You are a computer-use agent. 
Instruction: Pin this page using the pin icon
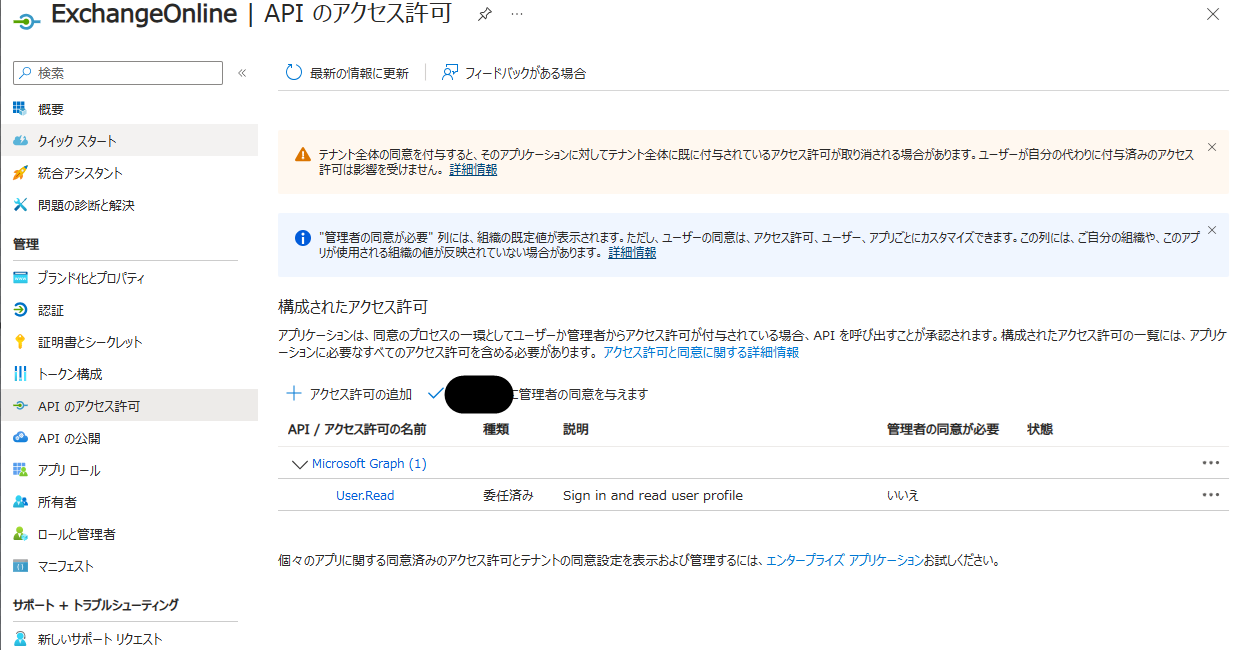(x=487, y=15)
